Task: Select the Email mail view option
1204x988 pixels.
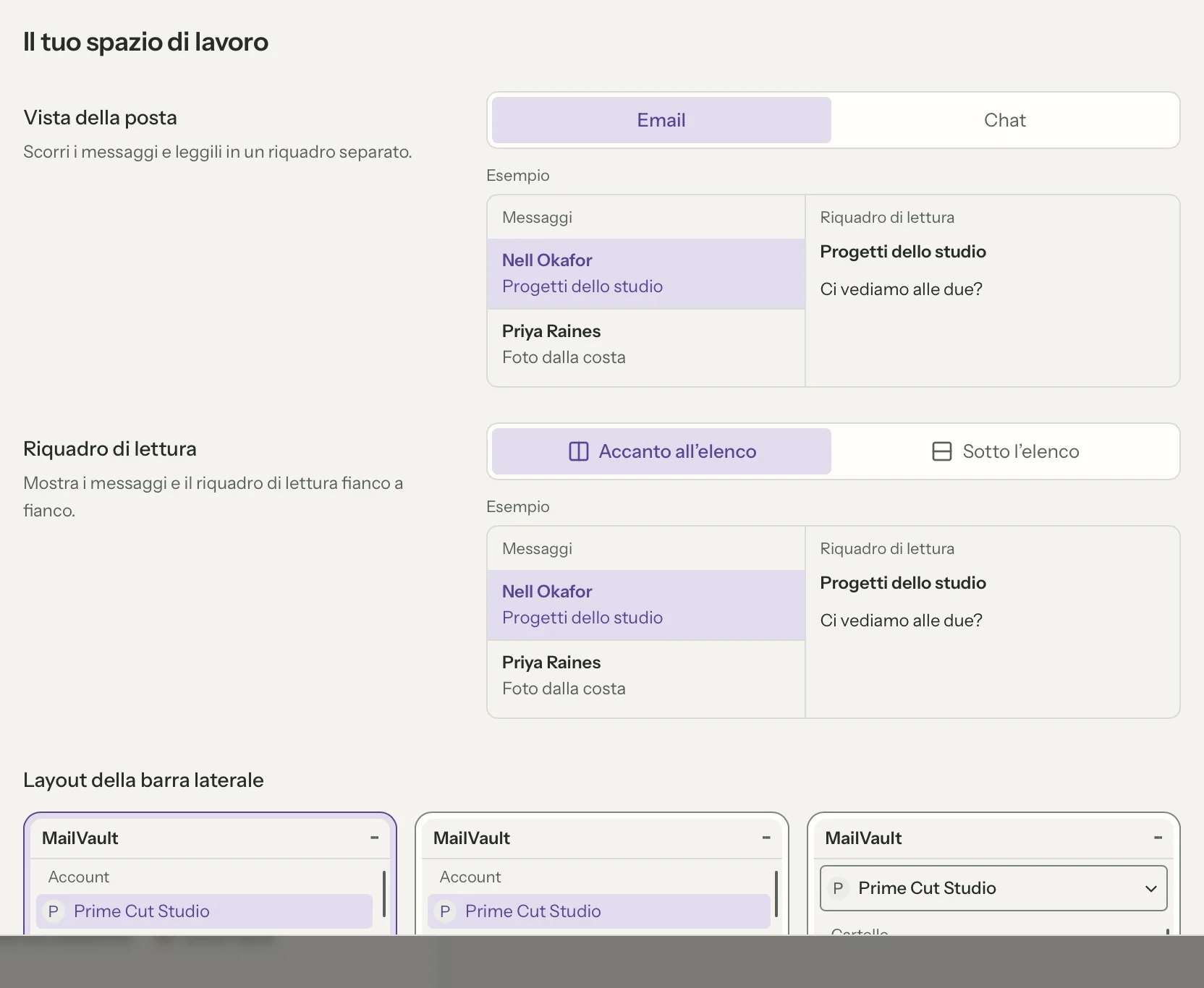Action: point(661,120)
